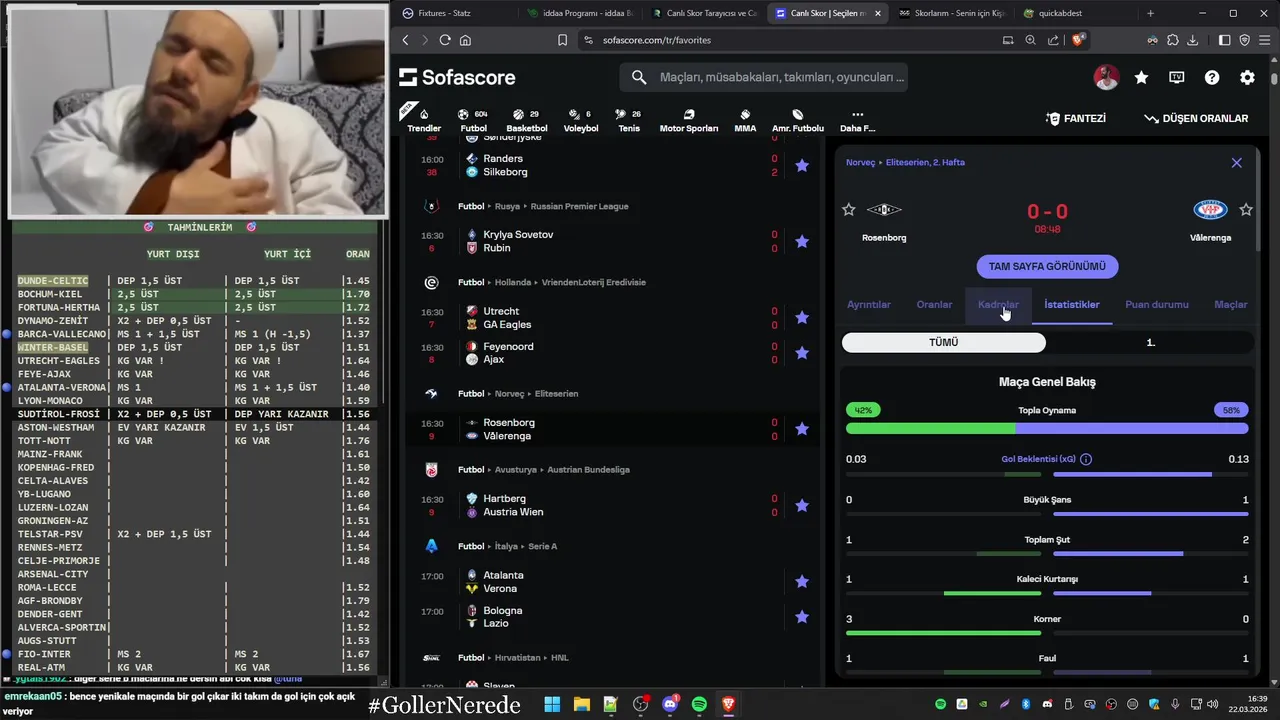Open browser main menu hamburger
This screenshot has height=720, width=1280.
pyautogui.click(x=1265, y=40)
